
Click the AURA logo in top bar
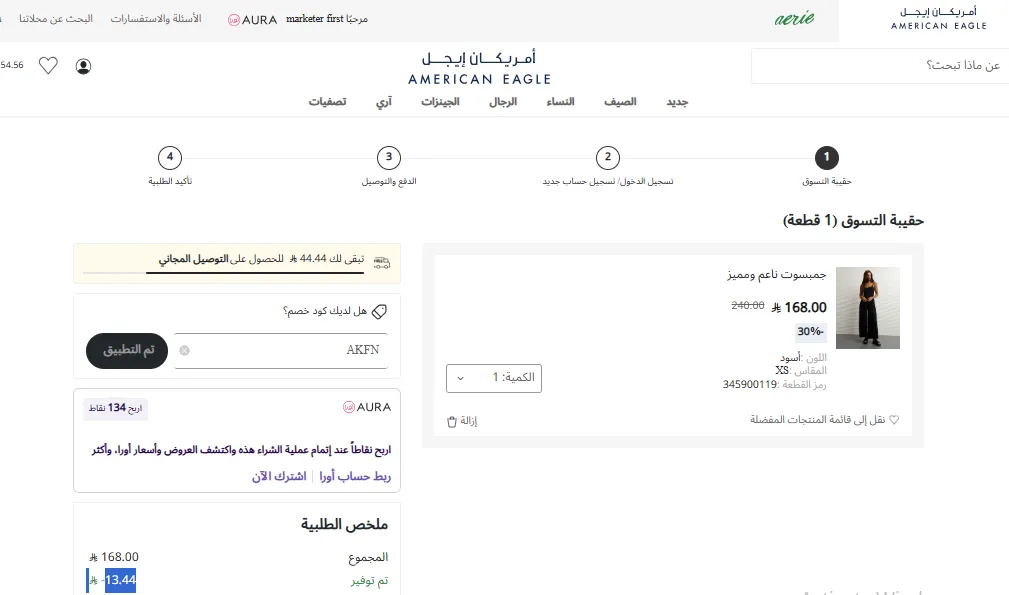coord(252,20)
